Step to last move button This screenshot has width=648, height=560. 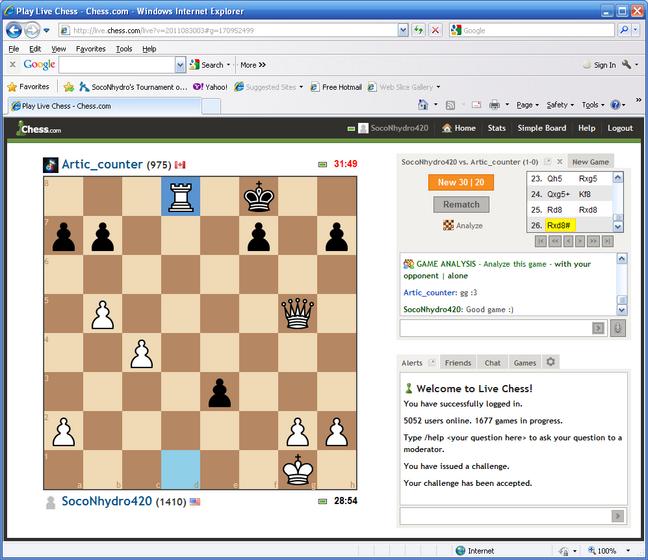point(608,241)
